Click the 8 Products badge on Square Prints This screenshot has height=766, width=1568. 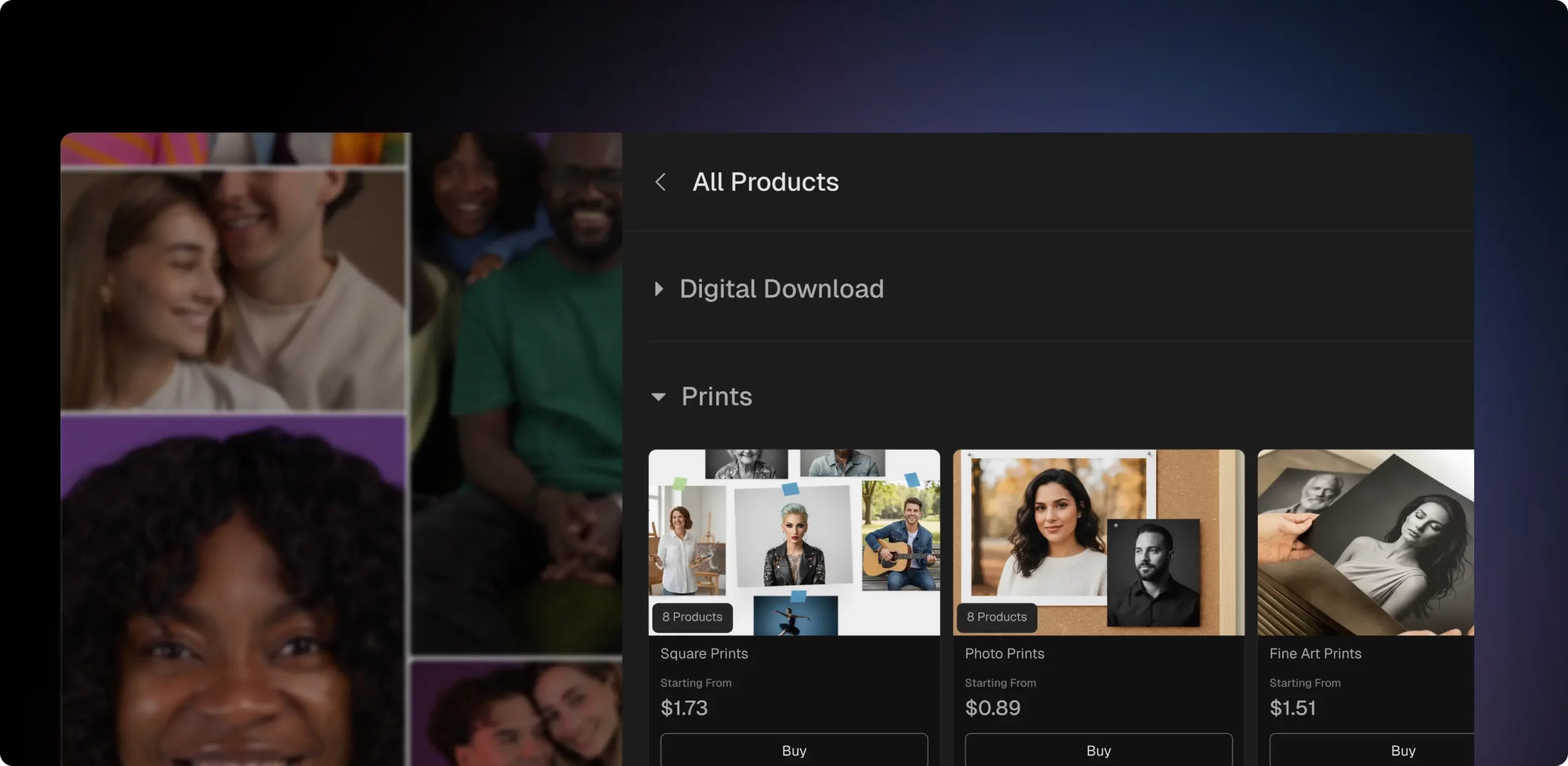[692, 617]
